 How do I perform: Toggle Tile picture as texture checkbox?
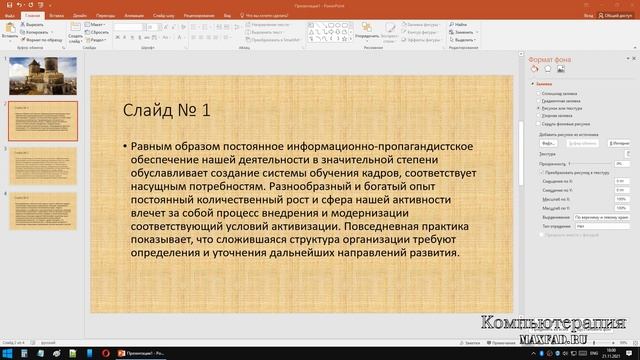[x=542, y=173]
